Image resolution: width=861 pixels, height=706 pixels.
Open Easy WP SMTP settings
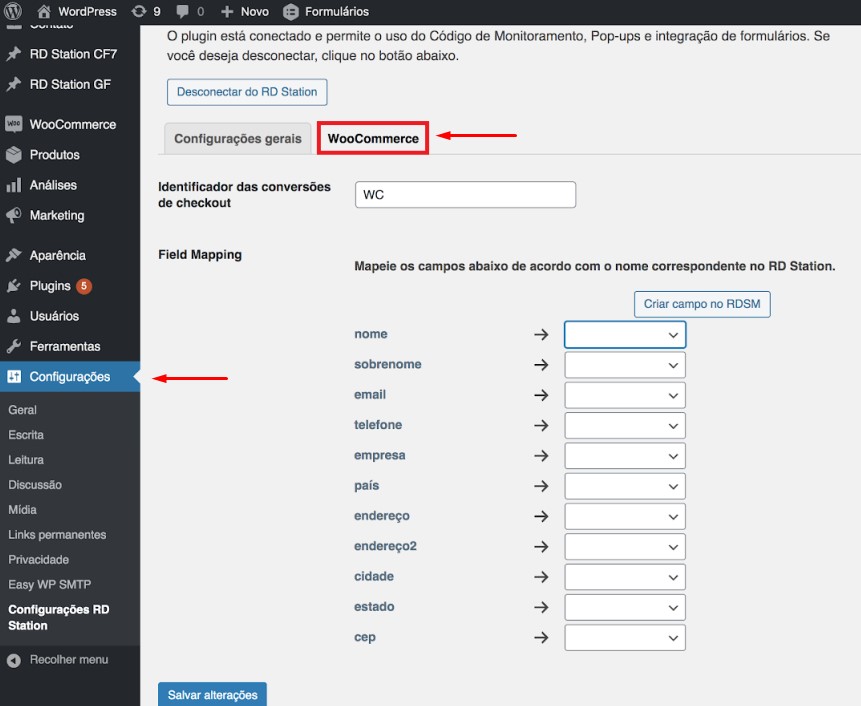coord(49,585)
